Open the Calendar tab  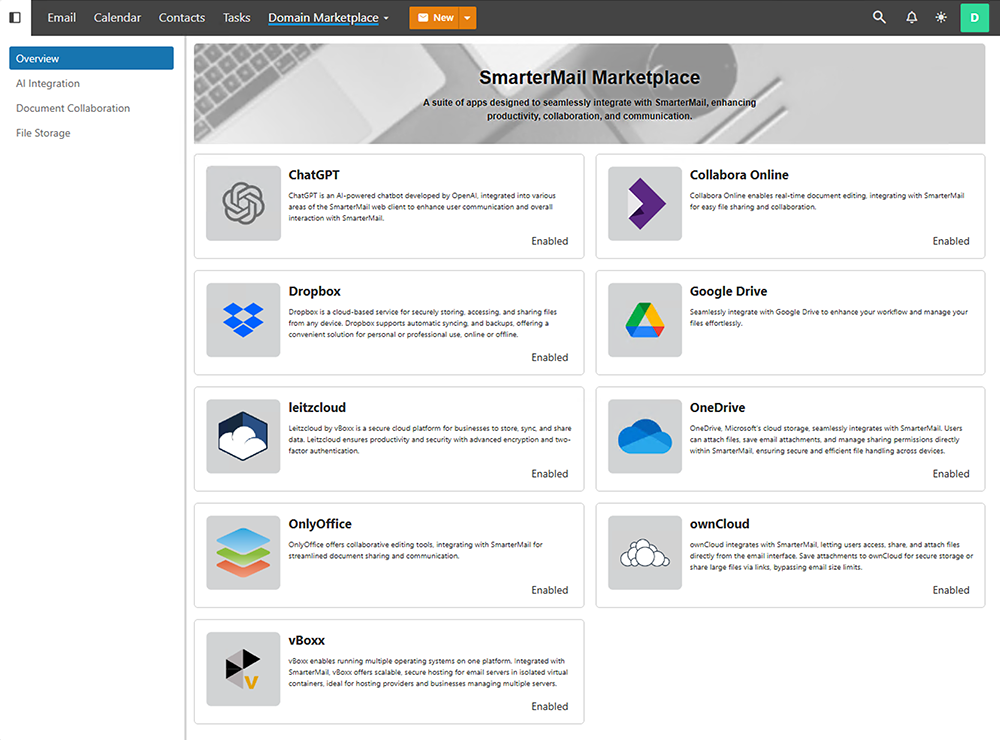pyautogui.click(x=117, y=17)
